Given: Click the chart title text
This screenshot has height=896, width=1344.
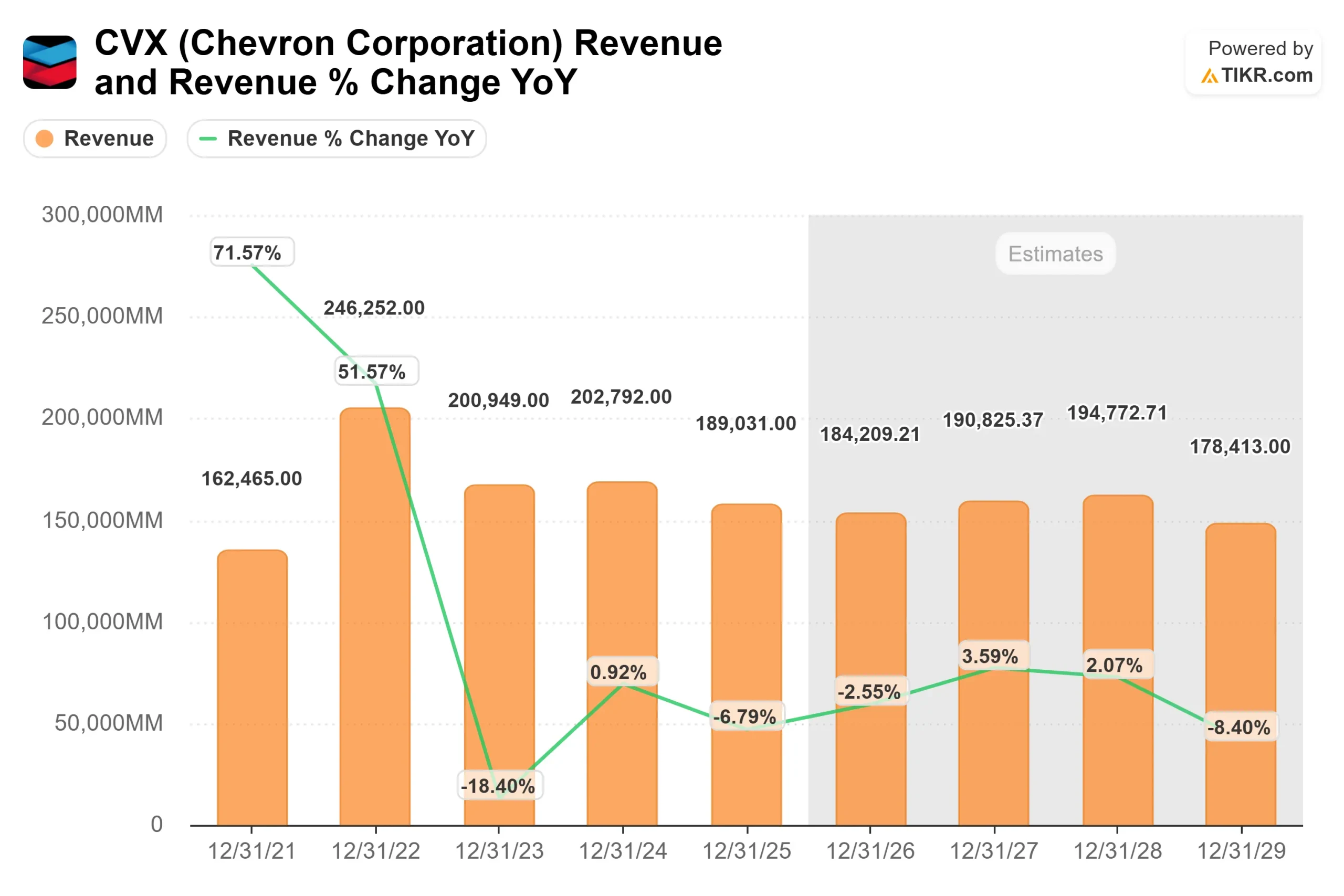Looking at the screenshot, I should pyautogui.click(x=407, y=62).
